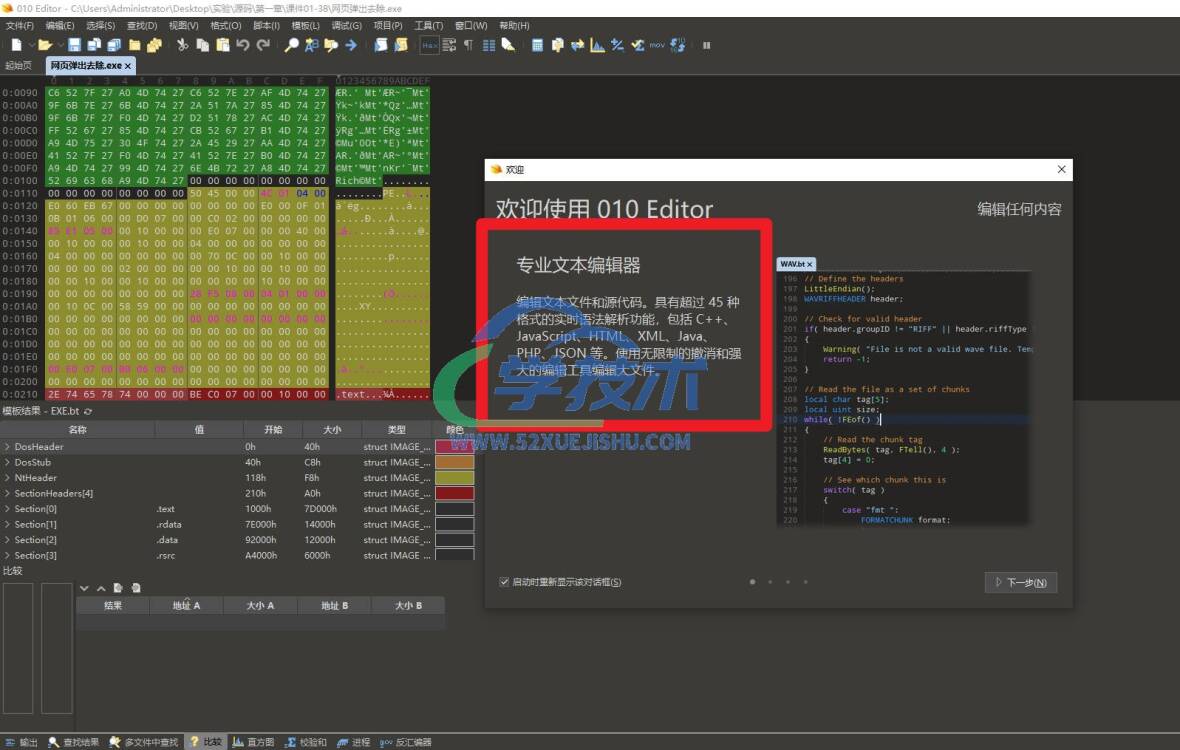Expand the Section[3] .rsrc row
The height and width of the screenshot is (750, 1180).
(x=8, y=555)
